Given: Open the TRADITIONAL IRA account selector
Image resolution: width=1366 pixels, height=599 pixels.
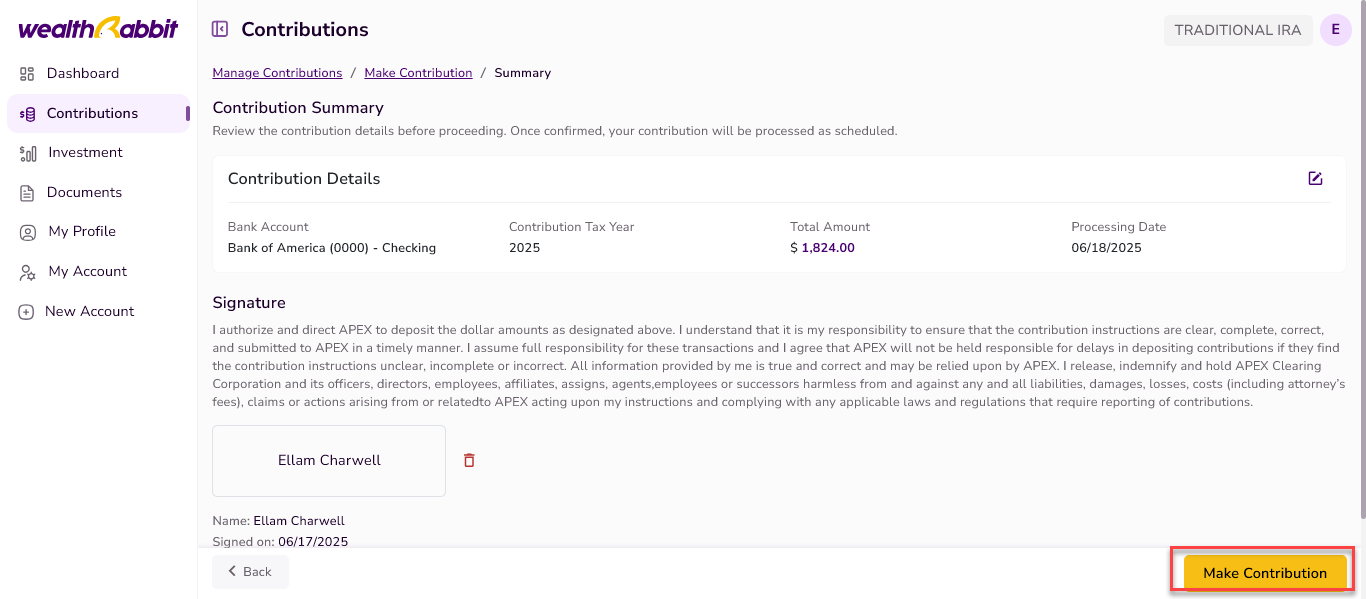Looking at the screenshot, I should (1237, 30).
